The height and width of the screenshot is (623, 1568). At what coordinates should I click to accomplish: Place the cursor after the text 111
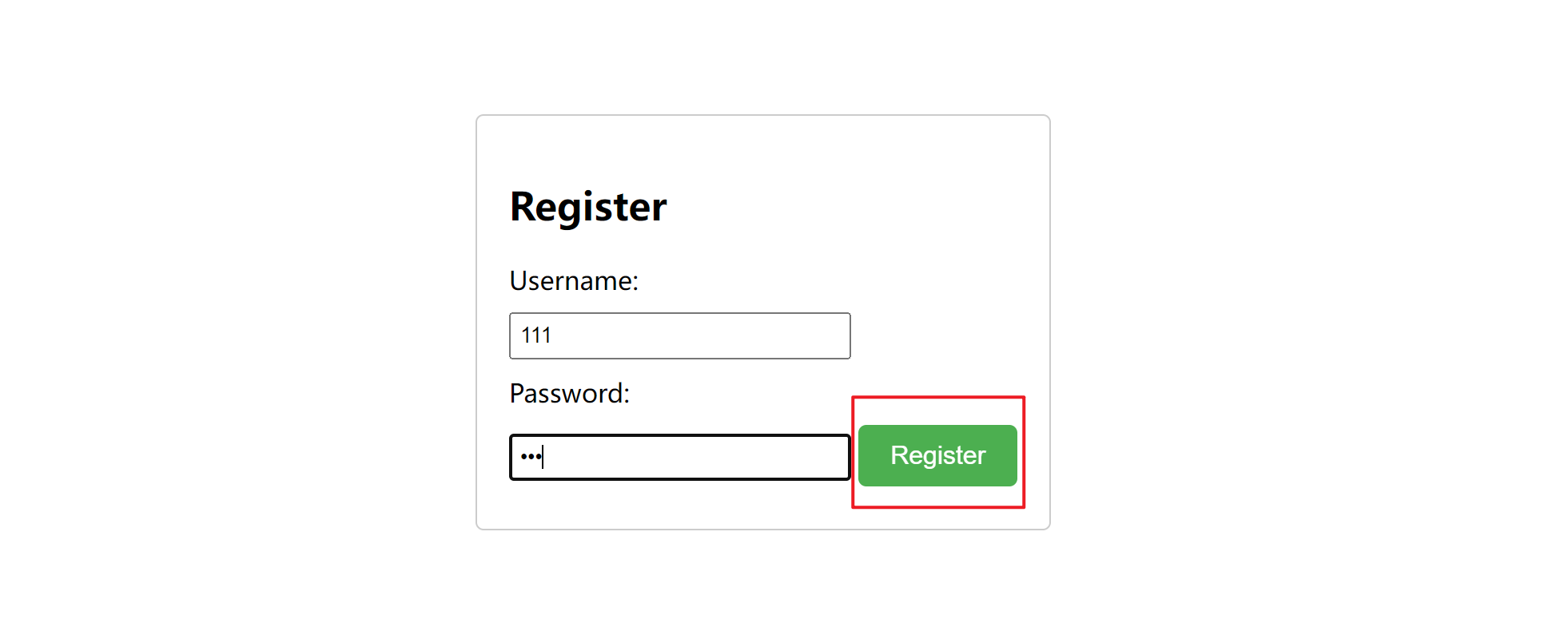pos(553,335)
